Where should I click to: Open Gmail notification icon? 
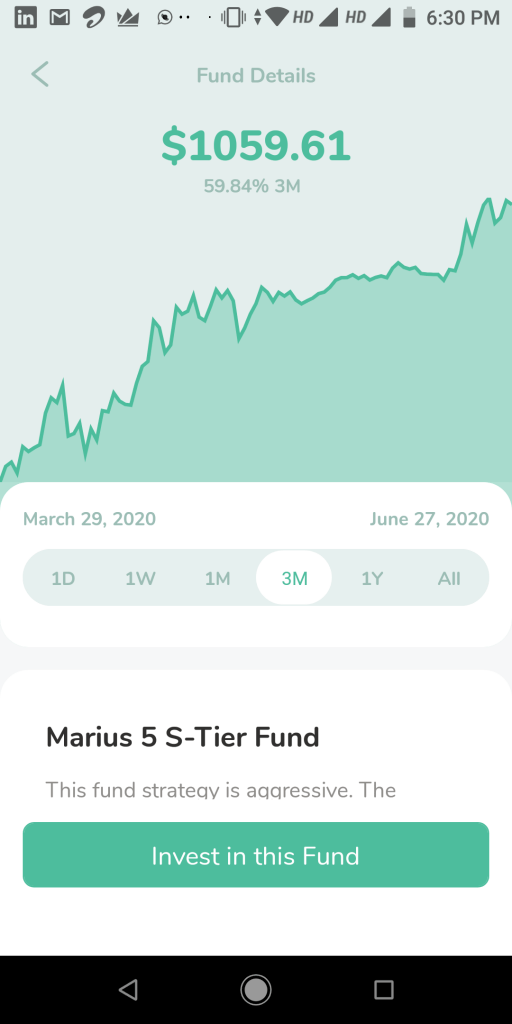(x=60, y=18)
